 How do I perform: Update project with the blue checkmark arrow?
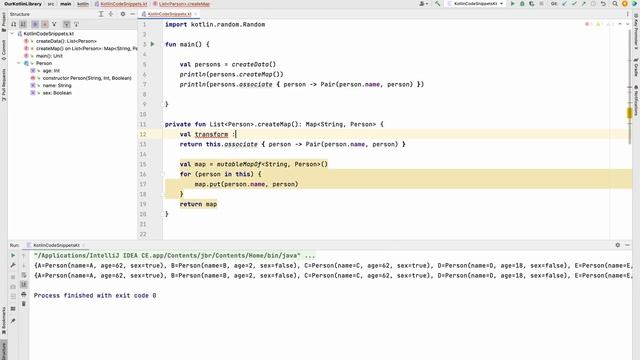[x=564, y=4]
